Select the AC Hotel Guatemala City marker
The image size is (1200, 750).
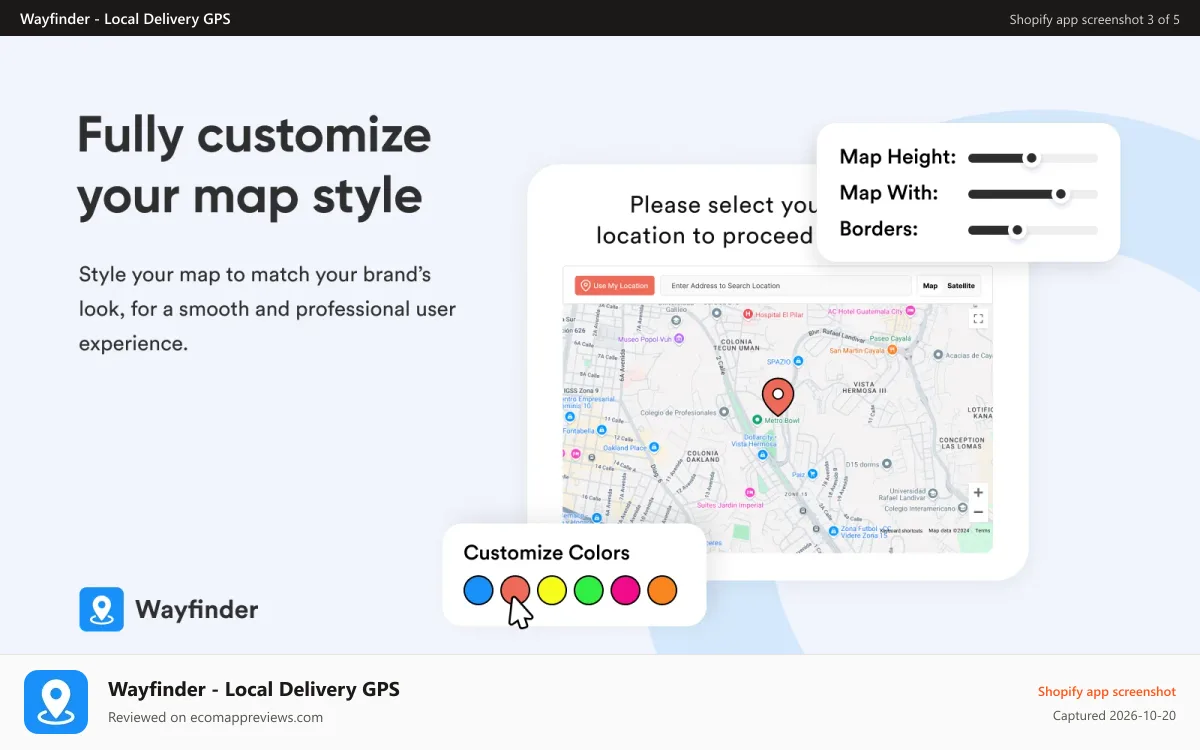(x=910, y=311)
